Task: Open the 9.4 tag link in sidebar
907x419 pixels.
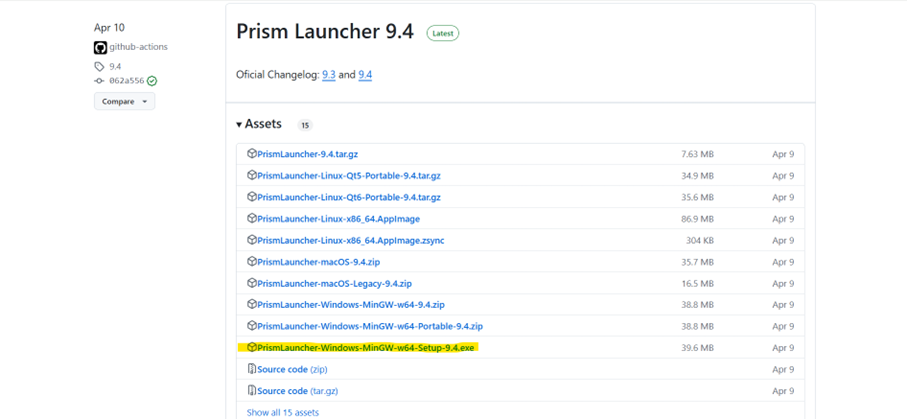Action: 115,67
